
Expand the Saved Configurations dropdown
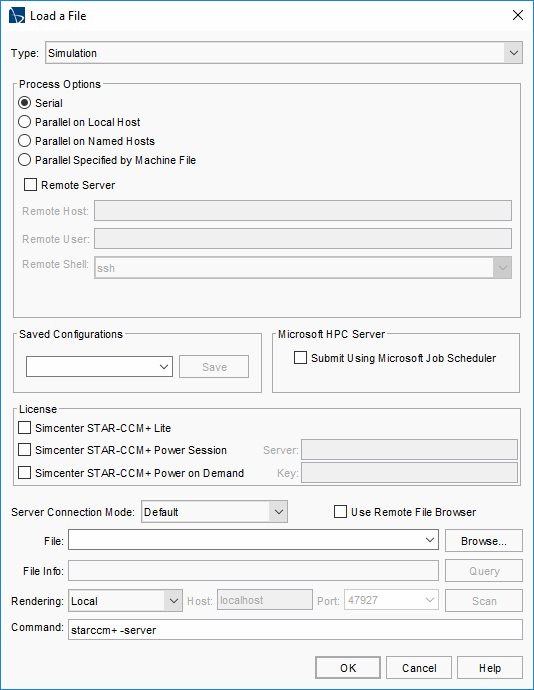pos(99,367)
